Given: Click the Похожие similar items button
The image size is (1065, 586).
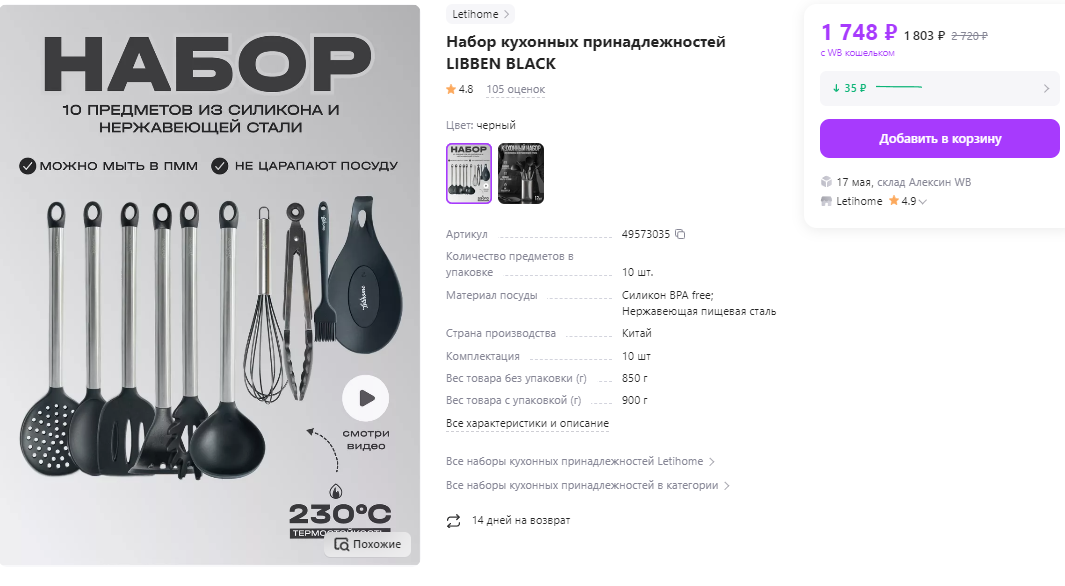Looking at the screenshot, I should (367, 545).
